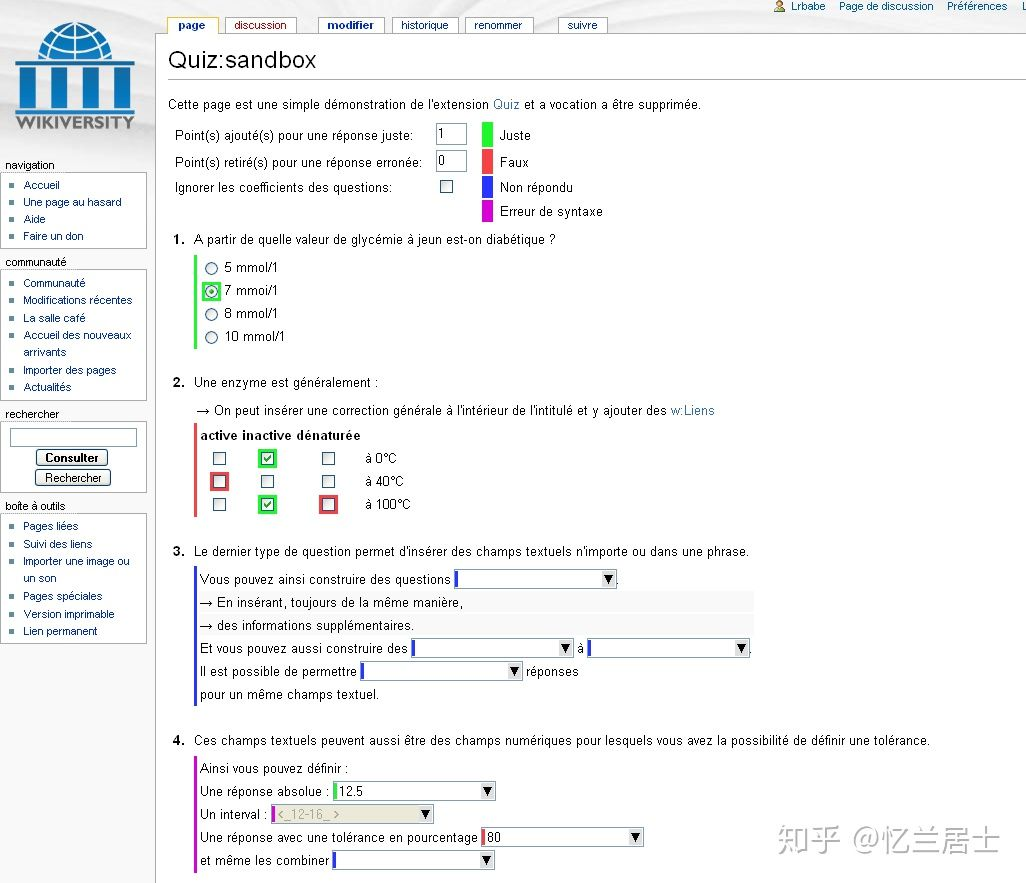Open La salle café link
The image size is (1026, 883).
pos(54,318)
